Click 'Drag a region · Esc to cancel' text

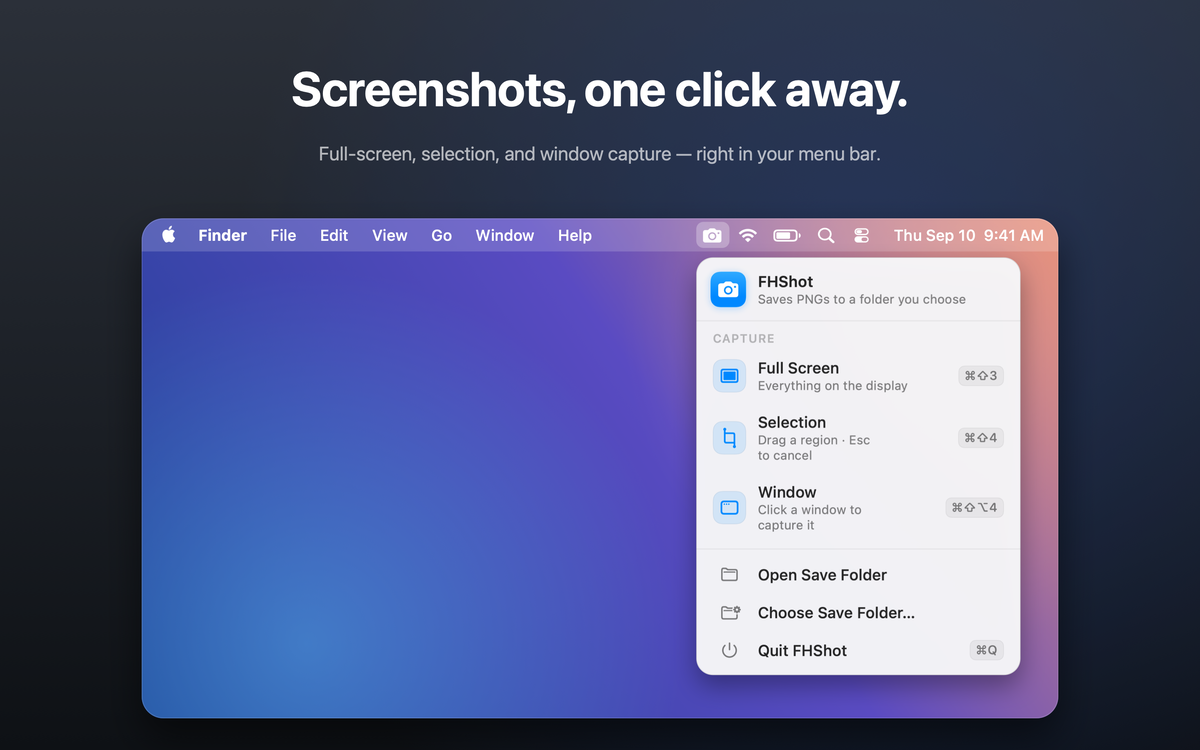(x=814, y=448)
